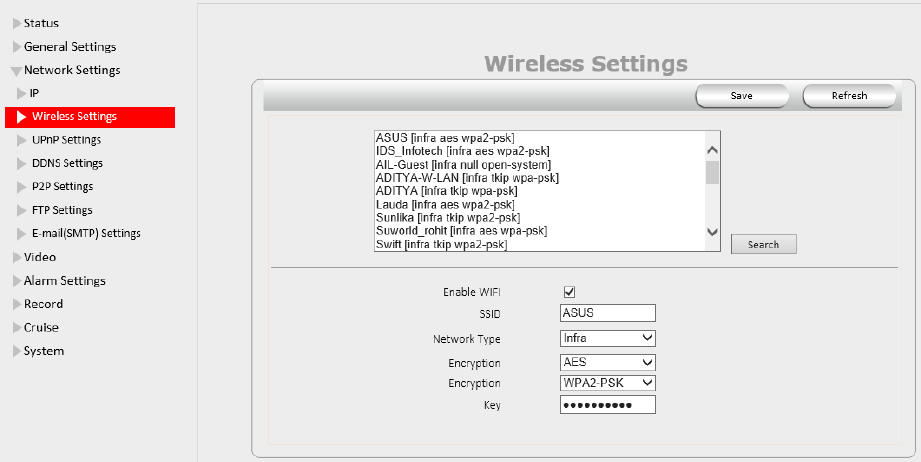921x462 pixels.
Task: Open the AES encryption dropdown
Action: [608, 362]
